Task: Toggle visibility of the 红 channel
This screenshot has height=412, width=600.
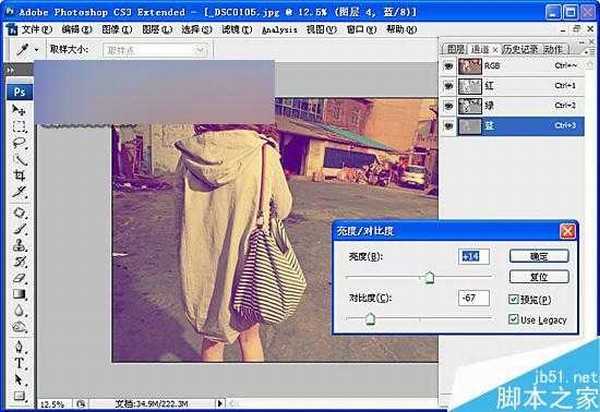Action: tap(448, 86)
